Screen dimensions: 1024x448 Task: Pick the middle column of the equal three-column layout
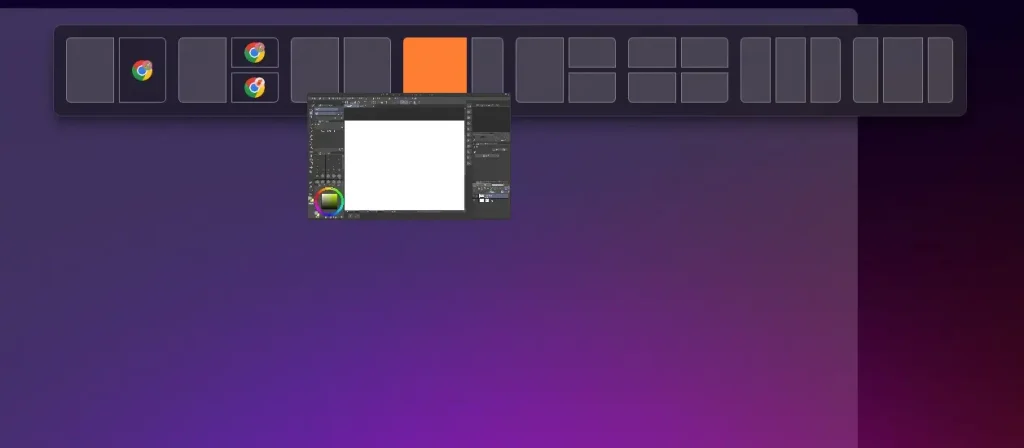point(790,70)
